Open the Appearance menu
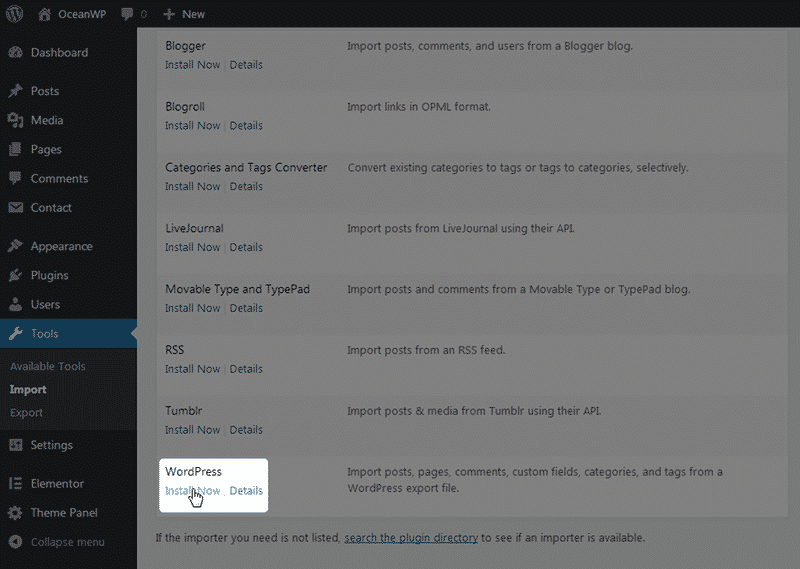The height and width of the screenshot is (569, 800). point(61,246)
